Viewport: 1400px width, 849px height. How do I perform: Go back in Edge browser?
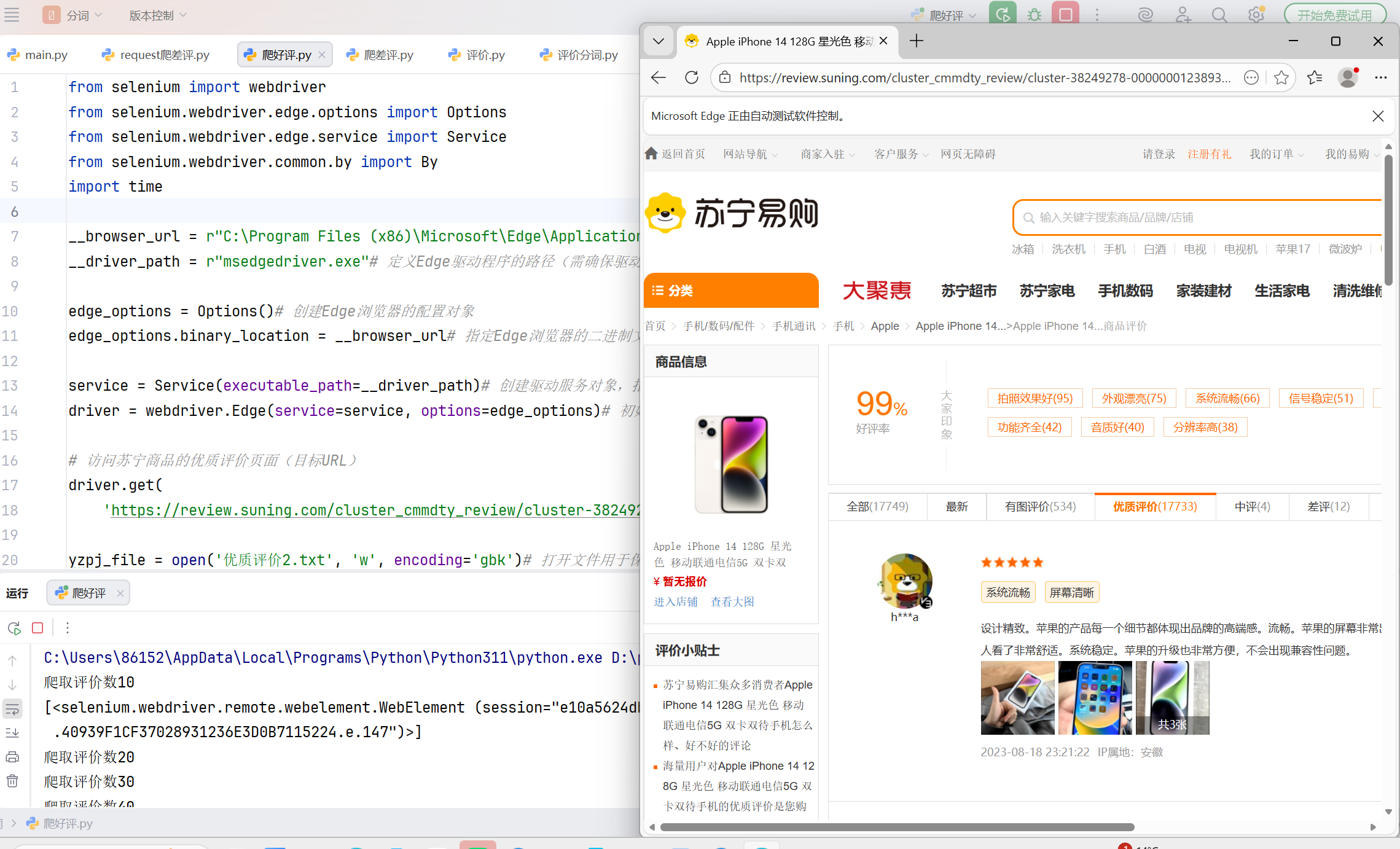click(x=659, y=77)
